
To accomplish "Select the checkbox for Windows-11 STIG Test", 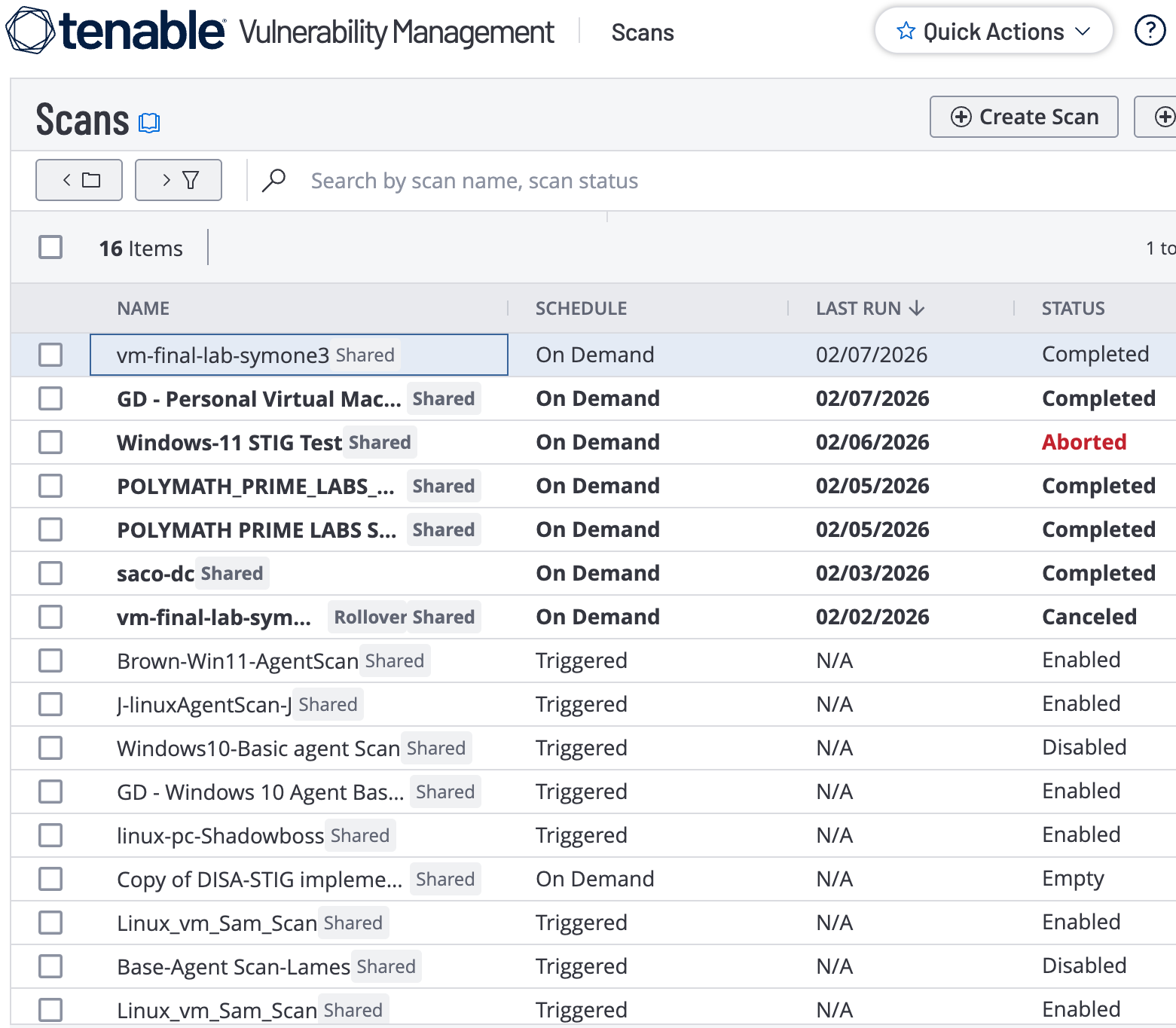I will click(x=50, y=442).
